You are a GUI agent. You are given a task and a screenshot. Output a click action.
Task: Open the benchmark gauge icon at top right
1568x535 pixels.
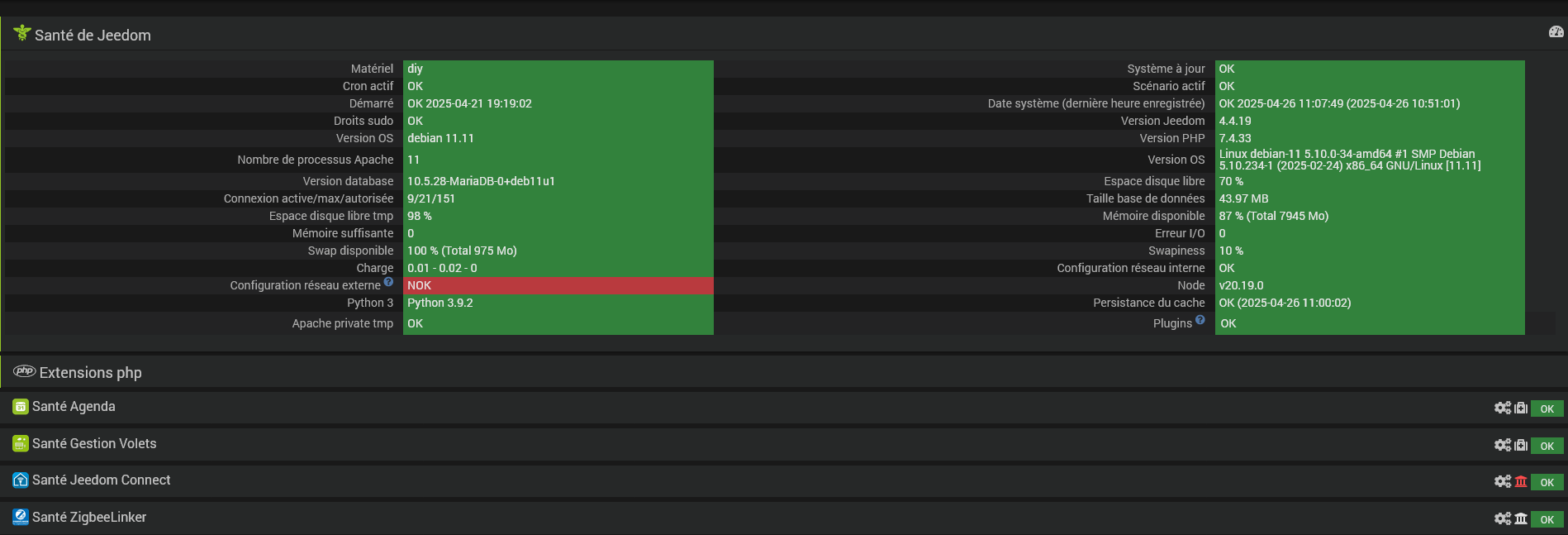[1556, 31]
